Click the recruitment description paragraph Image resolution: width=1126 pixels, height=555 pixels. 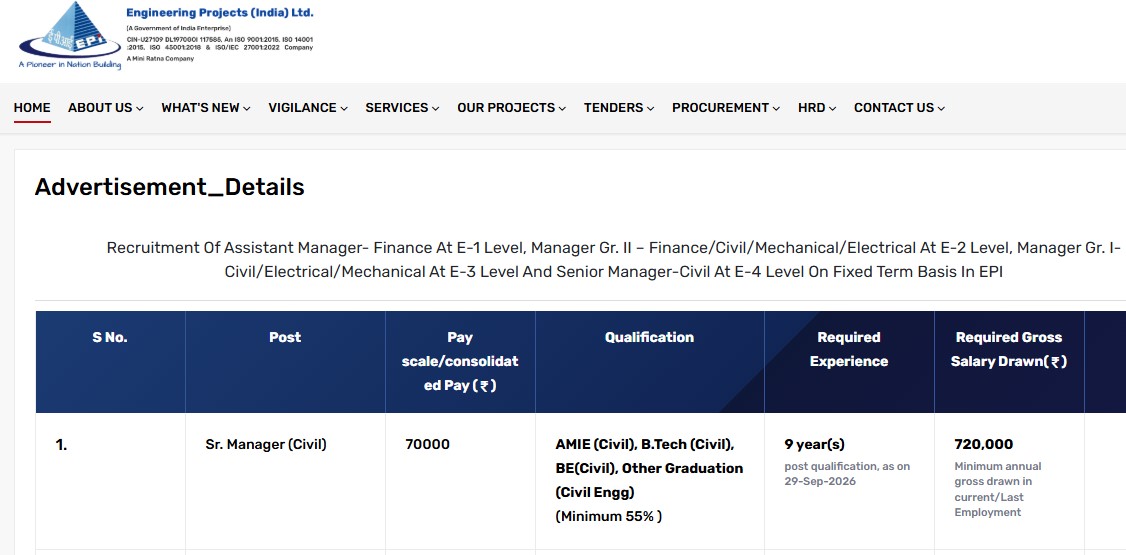(x=613, y=260)
